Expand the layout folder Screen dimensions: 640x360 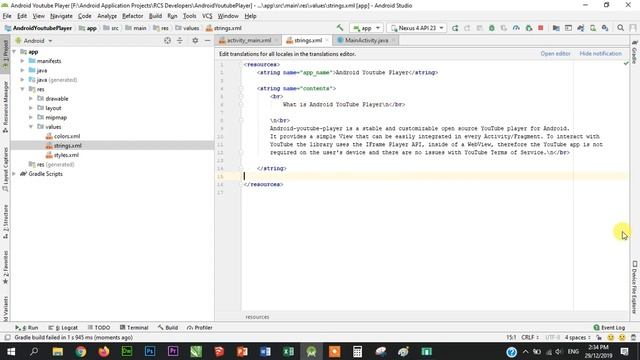[31, 108]
